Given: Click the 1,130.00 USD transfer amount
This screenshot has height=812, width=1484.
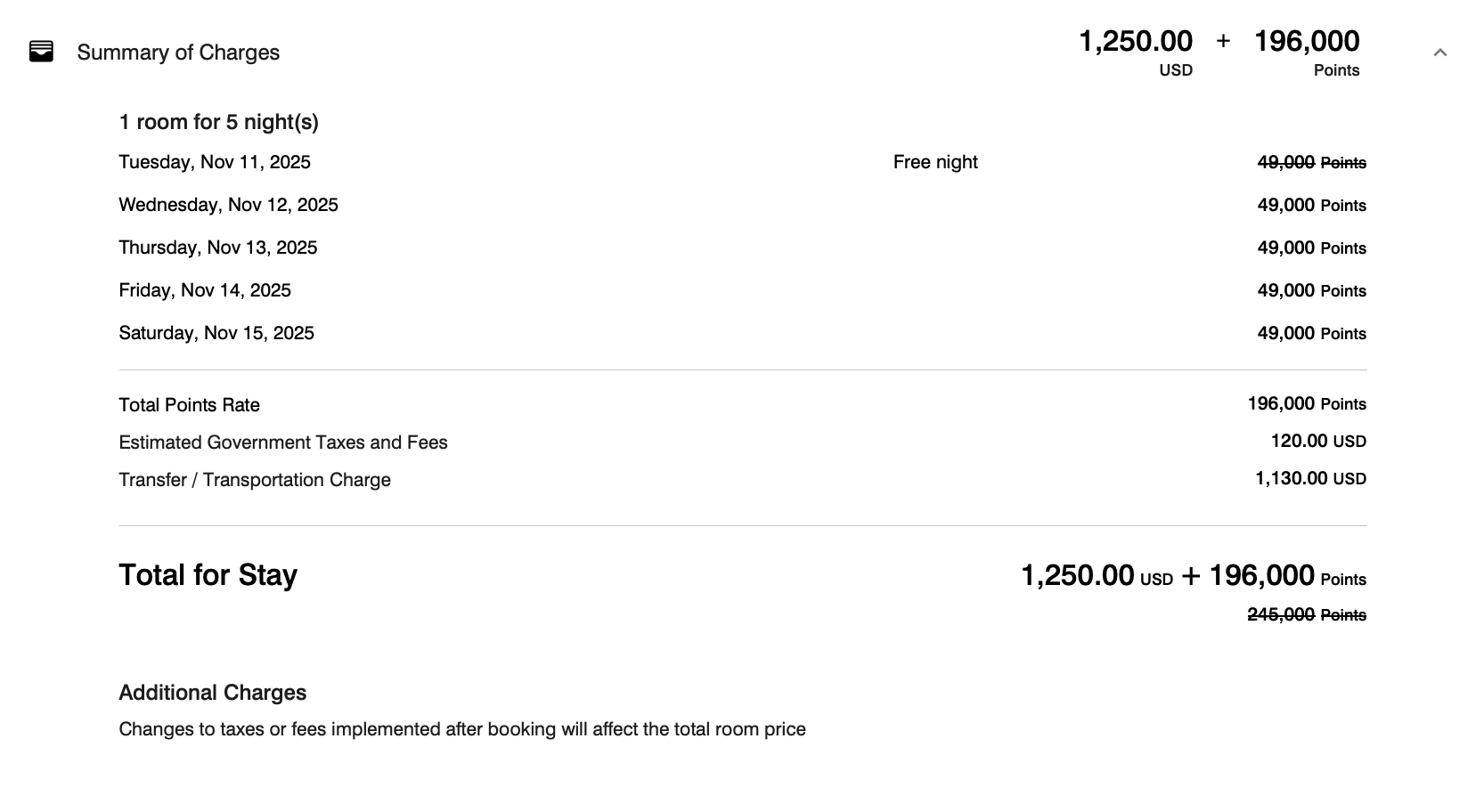Looking at the screenshot, I should [1310, 478].
